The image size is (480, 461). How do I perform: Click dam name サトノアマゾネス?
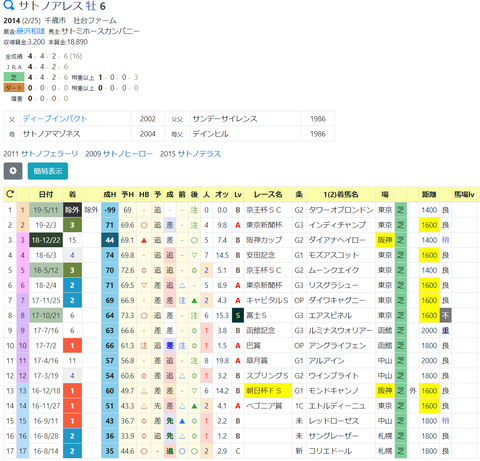click(x=51, y=134)
